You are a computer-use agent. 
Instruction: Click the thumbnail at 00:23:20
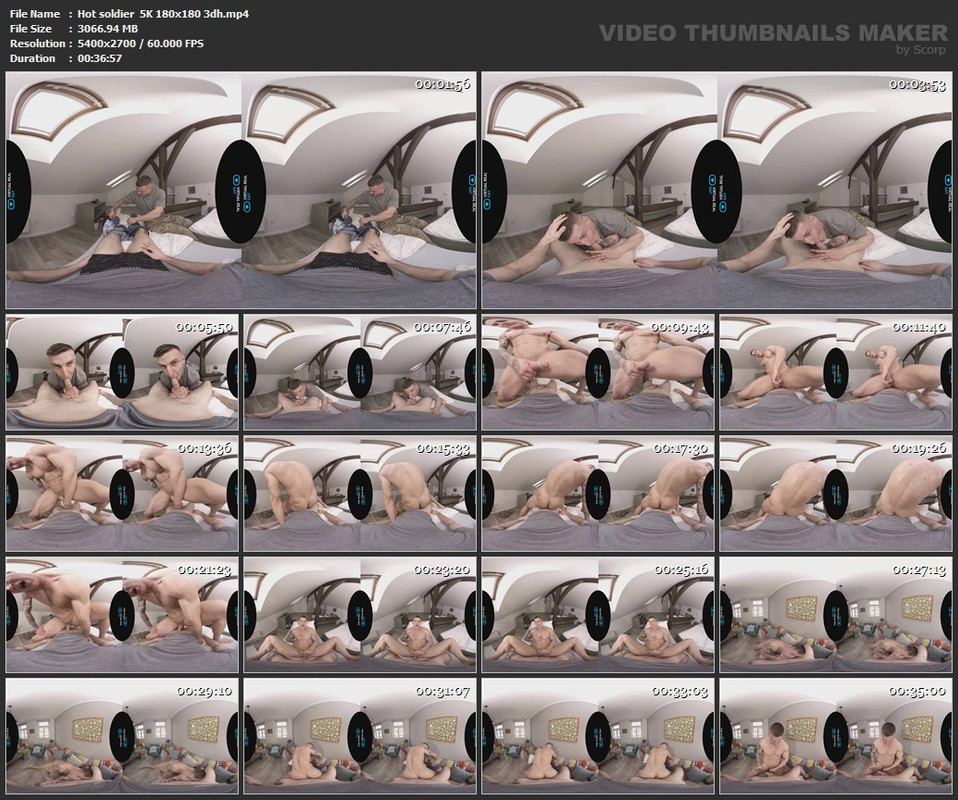click(x=360, y=615)
